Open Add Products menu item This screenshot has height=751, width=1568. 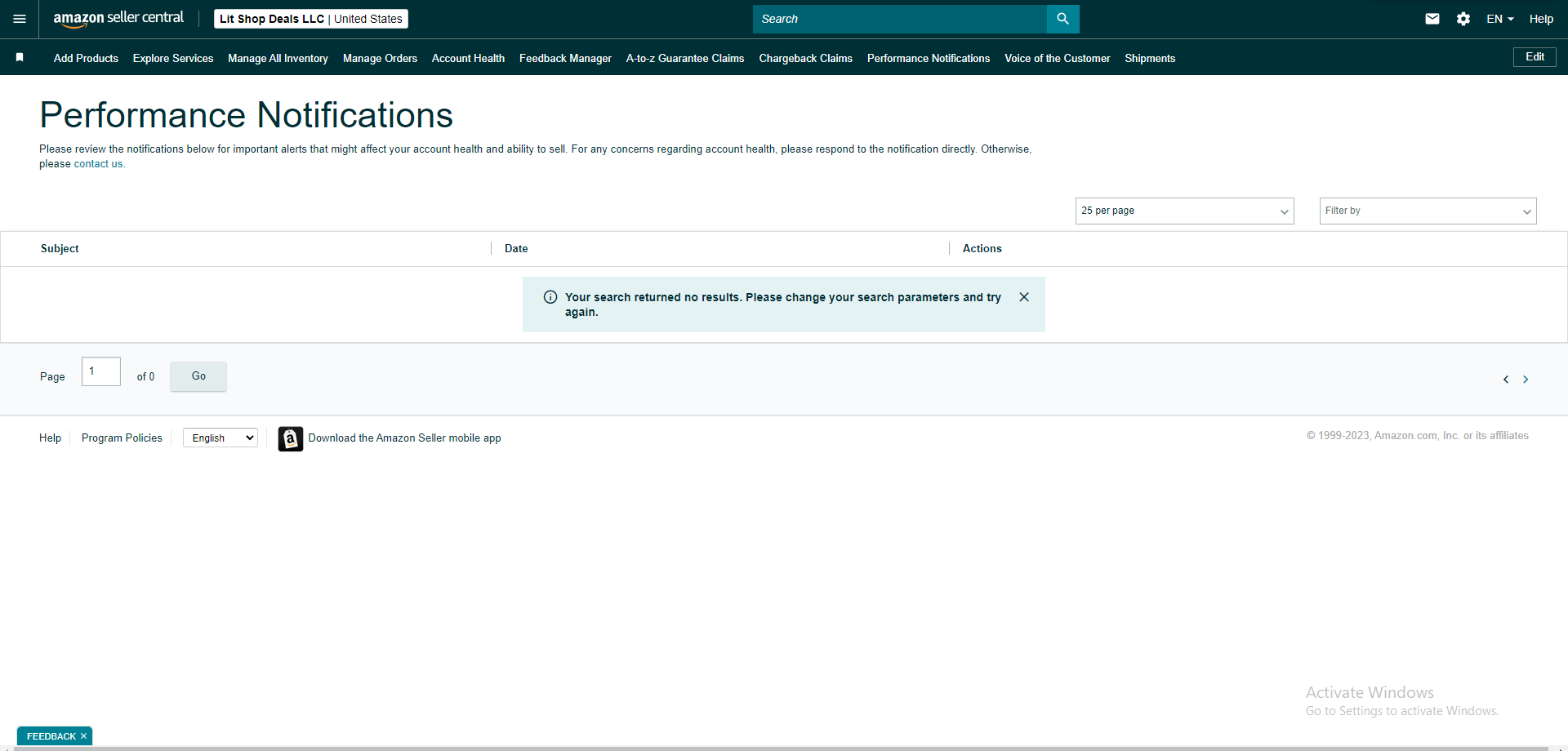point(86,58)
